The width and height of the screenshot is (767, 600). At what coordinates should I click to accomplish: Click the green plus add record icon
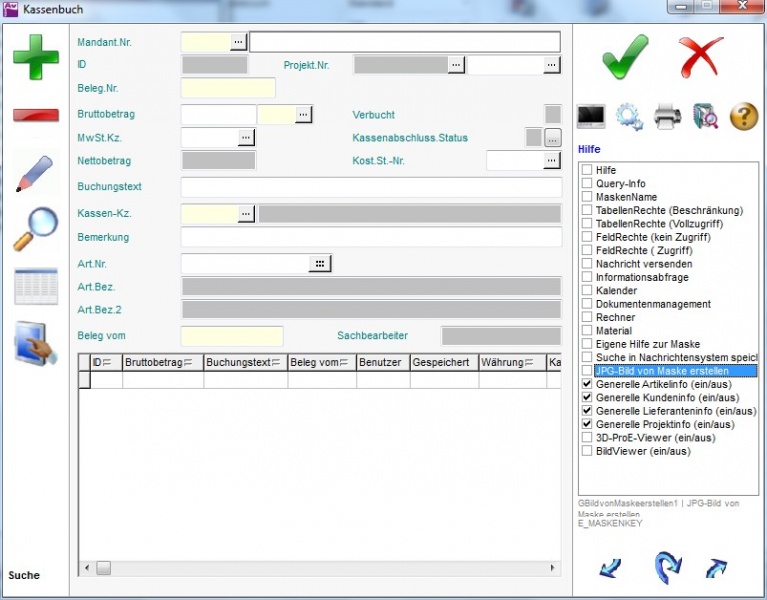(35, 57)
